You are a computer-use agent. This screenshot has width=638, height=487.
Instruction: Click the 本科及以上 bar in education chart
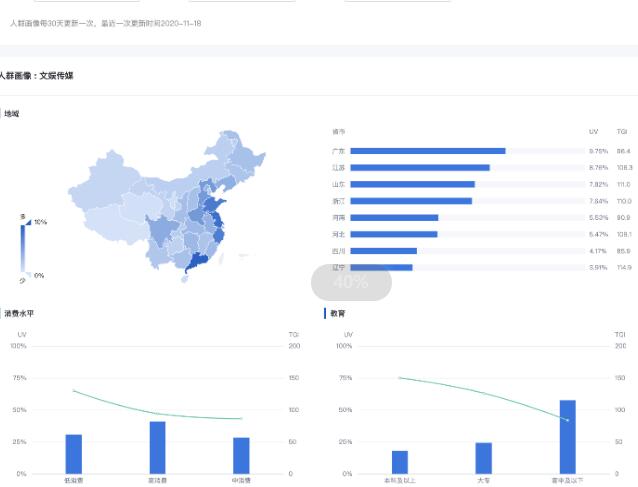(x=400, y=462)
